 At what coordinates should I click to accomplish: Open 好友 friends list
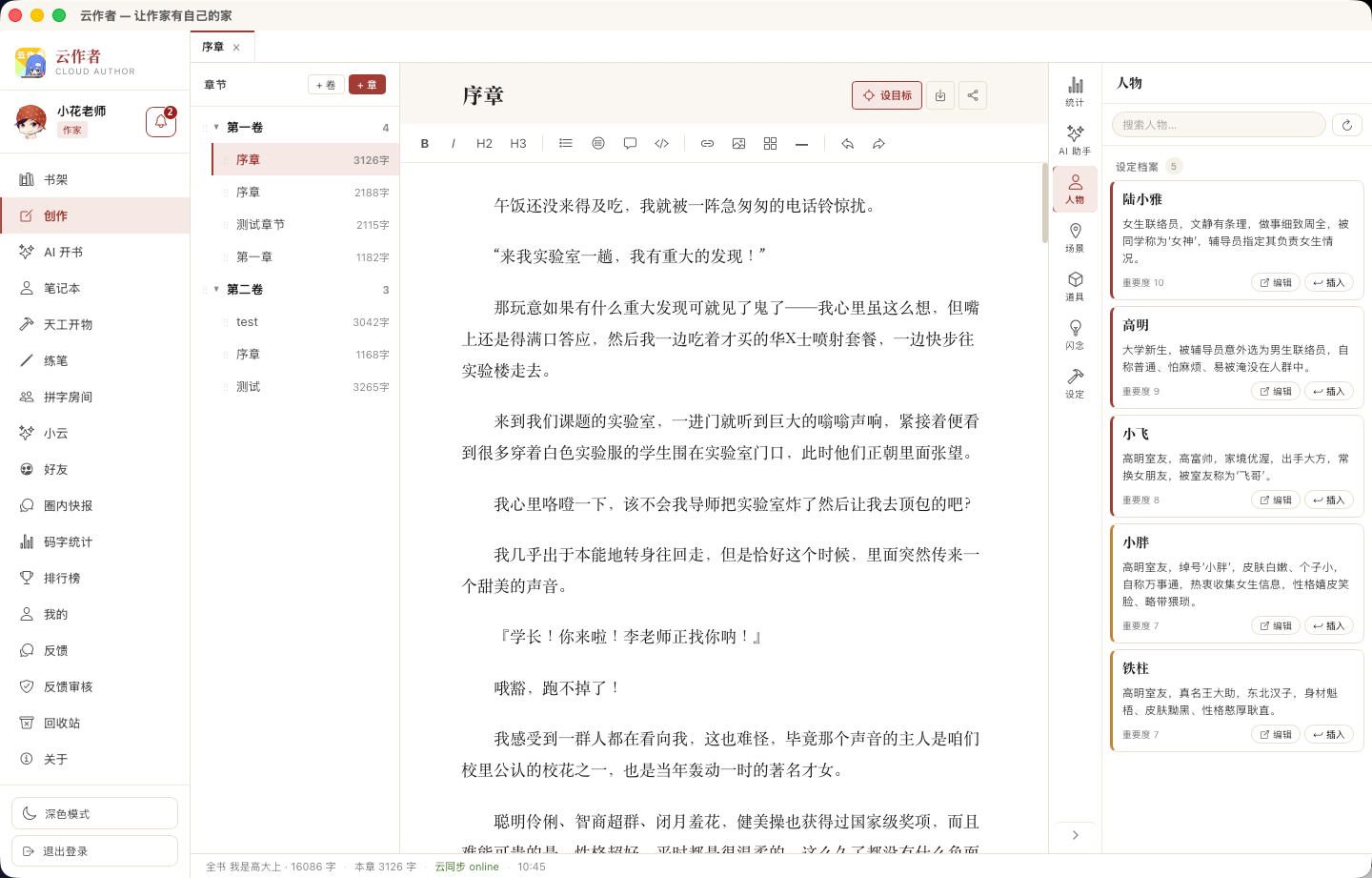click(x=95, y=469)
